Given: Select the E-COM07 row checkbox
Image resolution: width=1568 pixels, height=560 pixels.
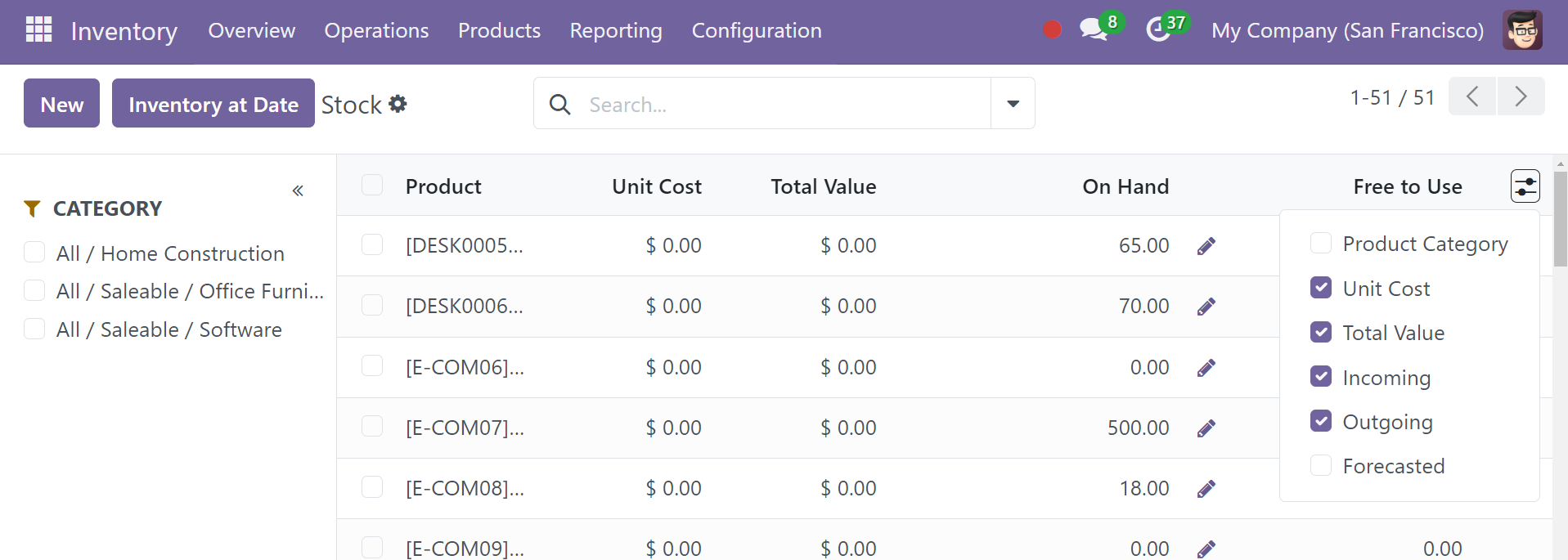Looking at the screenshot, I should 372,426.
